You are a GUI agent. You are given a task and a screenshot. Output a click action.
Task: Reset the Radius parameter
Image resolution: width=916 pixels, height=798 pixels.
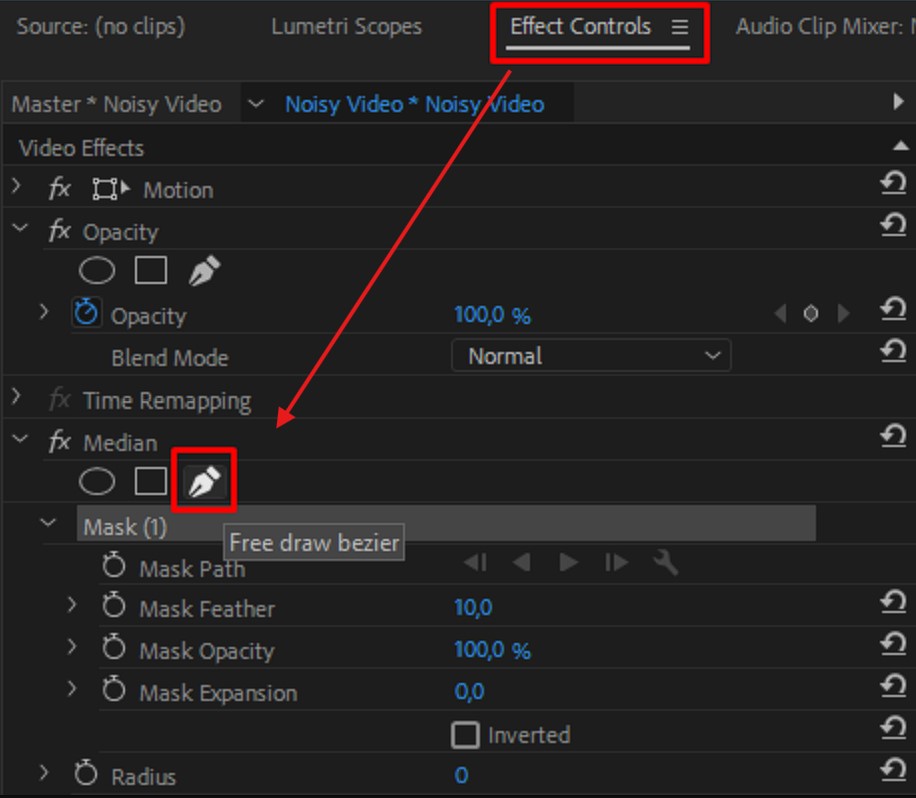(894, 771)
